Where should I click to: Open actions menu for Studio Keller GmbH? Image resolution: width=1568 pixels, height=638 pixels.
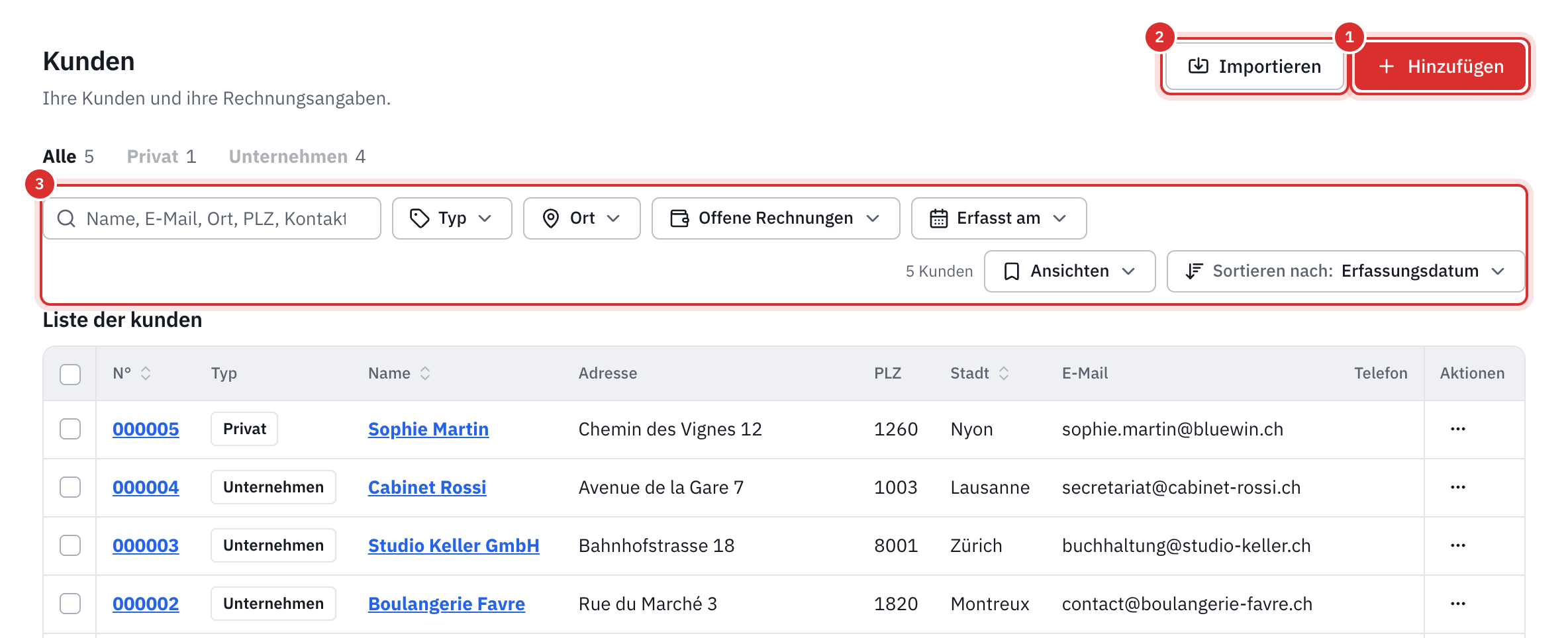(x=1457, y=545)
